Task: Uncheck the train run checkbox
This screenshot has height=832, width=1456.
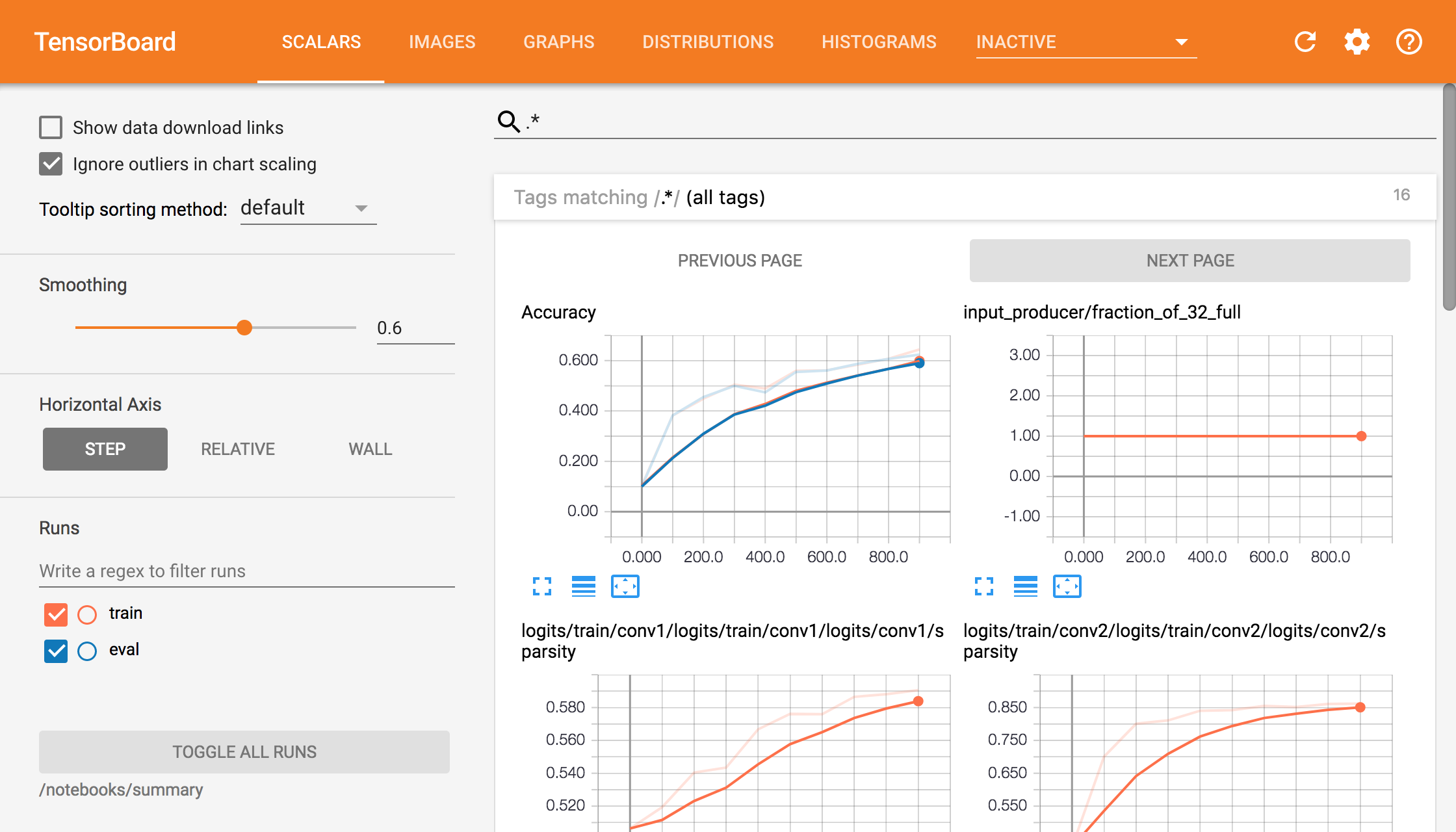Action: point(56,614)
